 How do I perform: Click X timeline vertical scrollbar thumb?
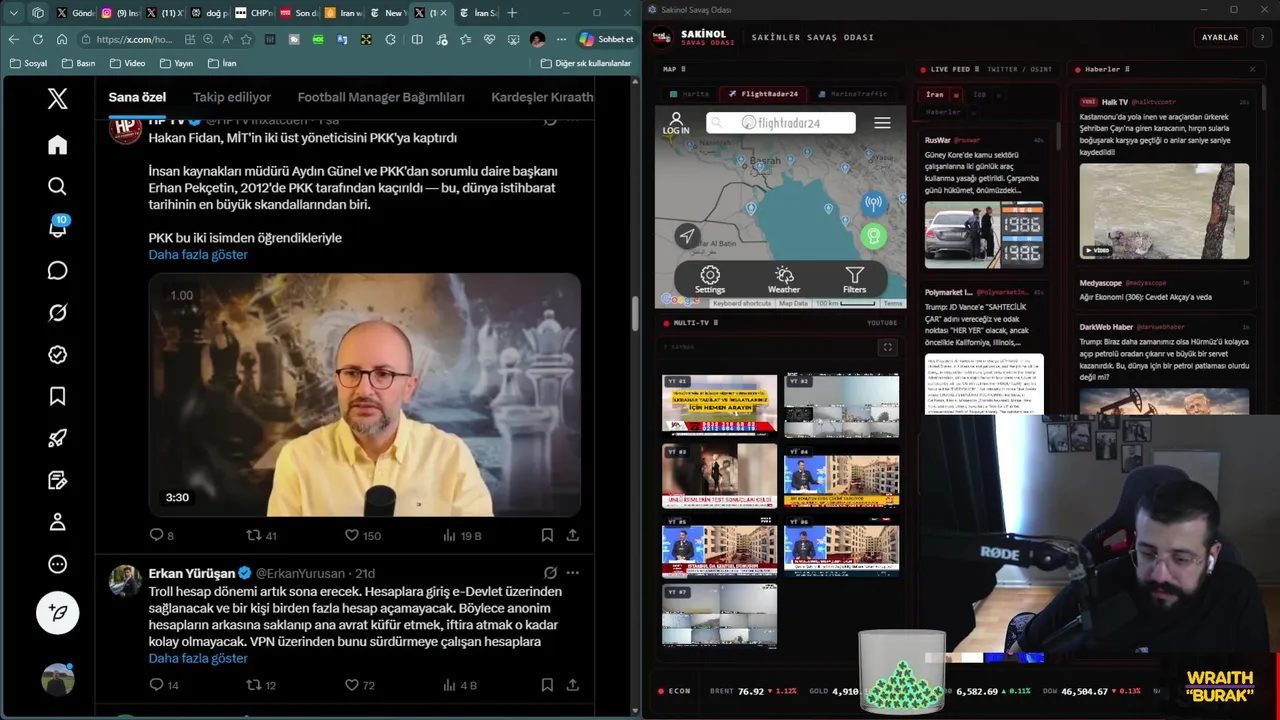point(635,314)
